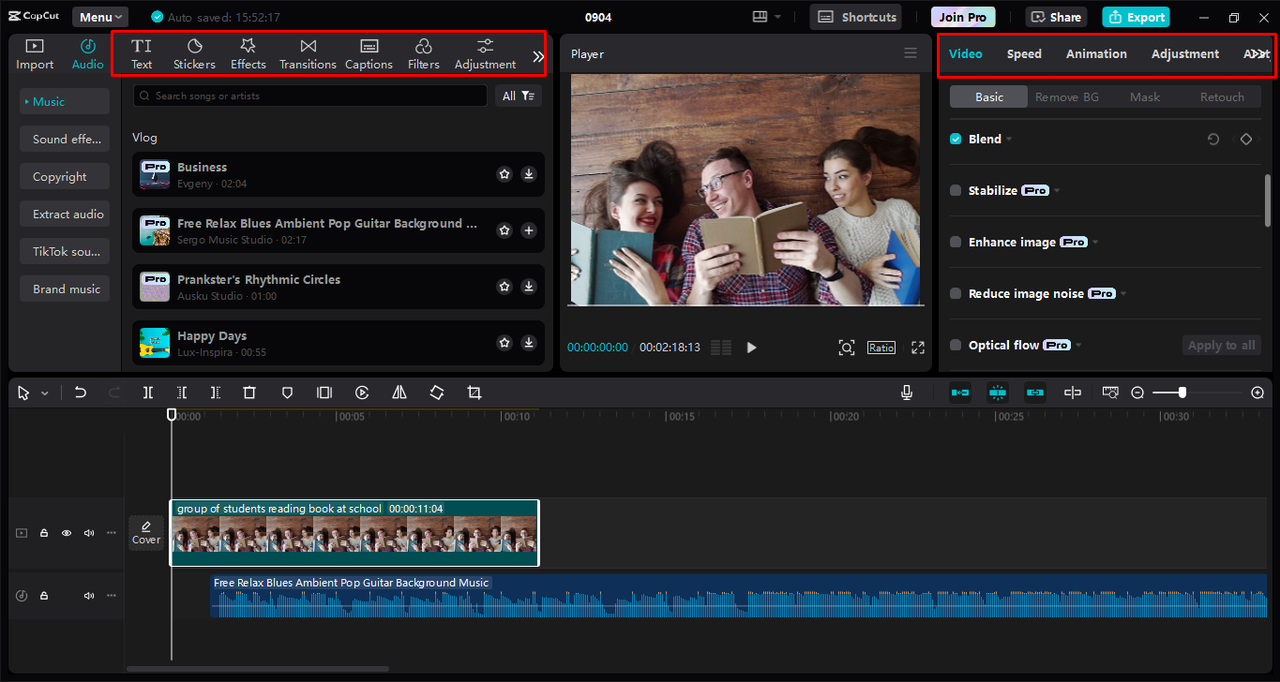Select Copyright category
Image resolution: width=1280 pixels, height=682 pixels.
pos(65,177)
